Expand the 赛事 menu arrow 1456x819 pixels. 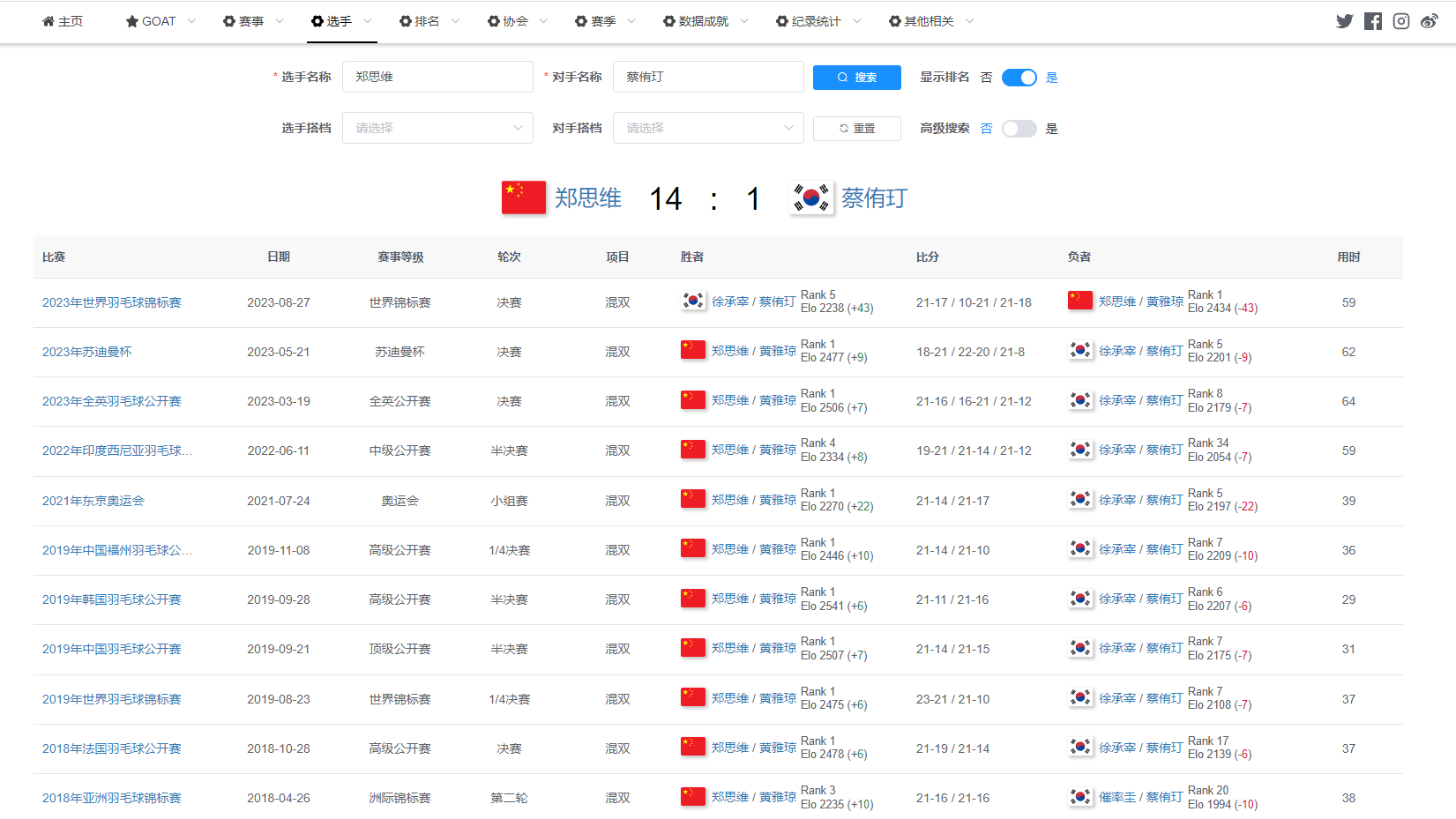pos(280,21)
